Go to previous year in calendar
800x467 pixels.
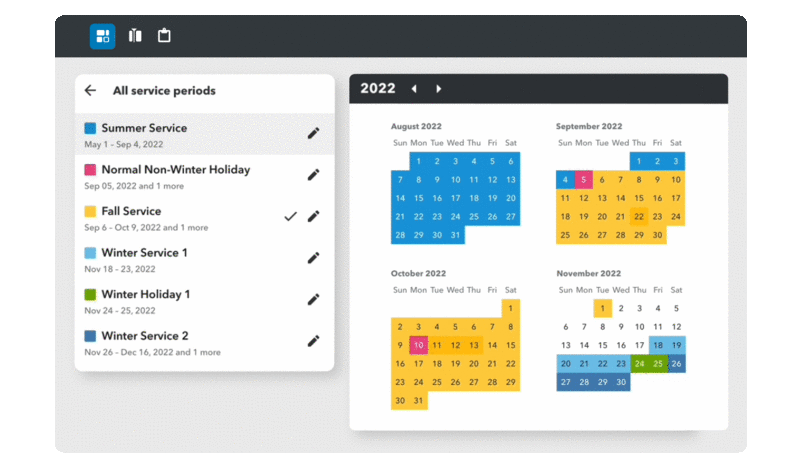pos(414,89)
